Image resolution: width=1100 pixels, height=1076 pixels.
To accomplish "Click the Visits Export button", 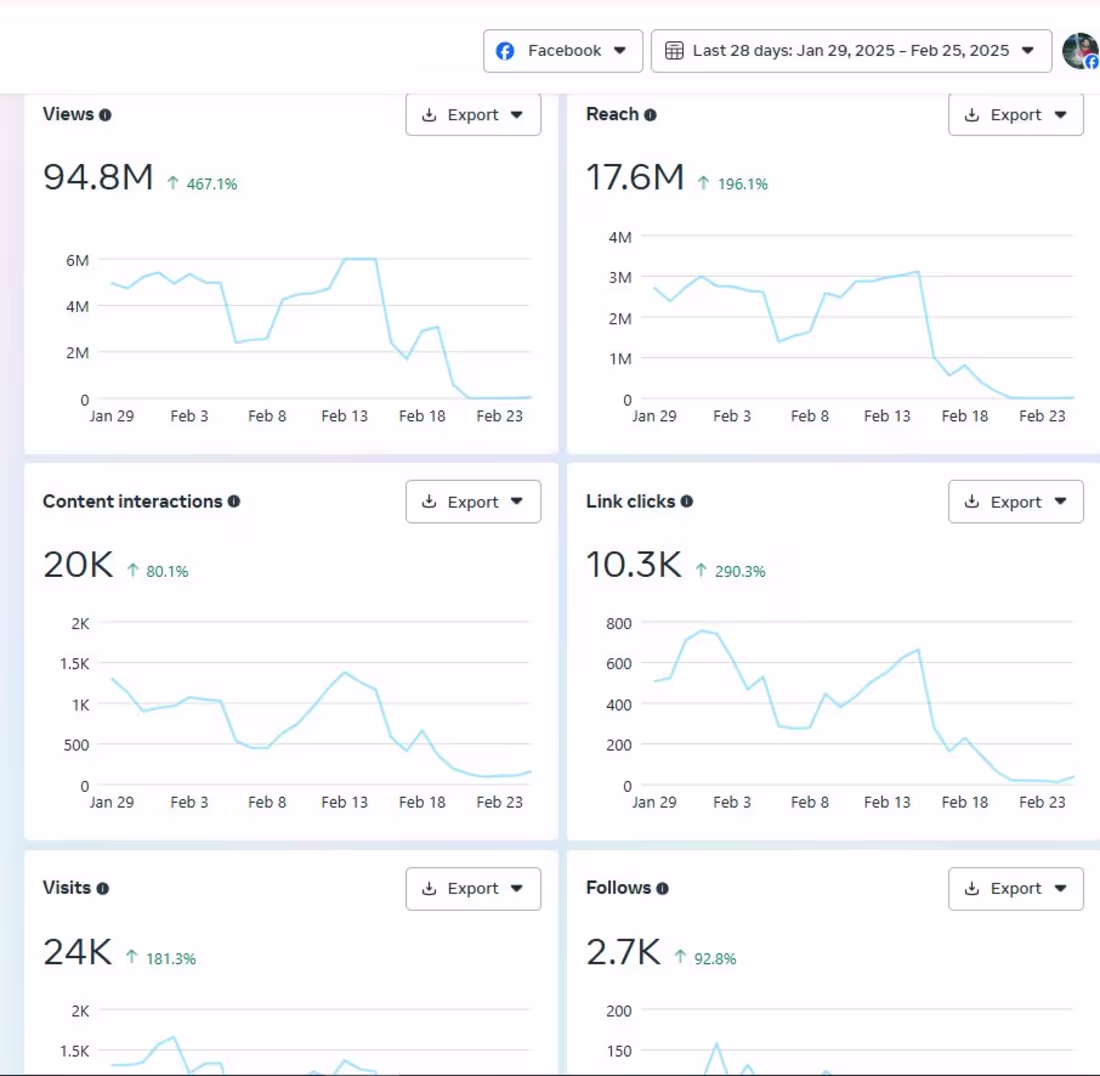I will tap(473, 889).
